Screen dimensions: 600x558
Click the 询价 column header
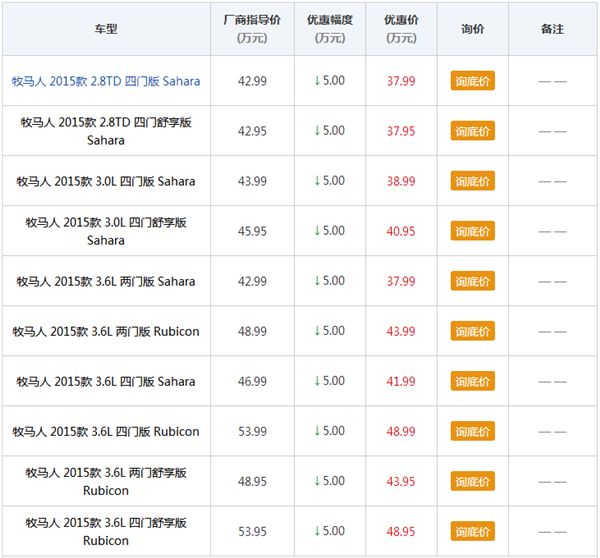(x=473, y=29)
